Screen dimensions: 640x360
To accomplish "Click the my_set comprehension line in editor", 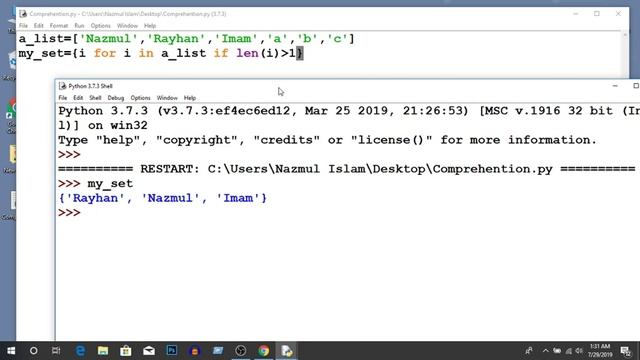I will (161, 53).
